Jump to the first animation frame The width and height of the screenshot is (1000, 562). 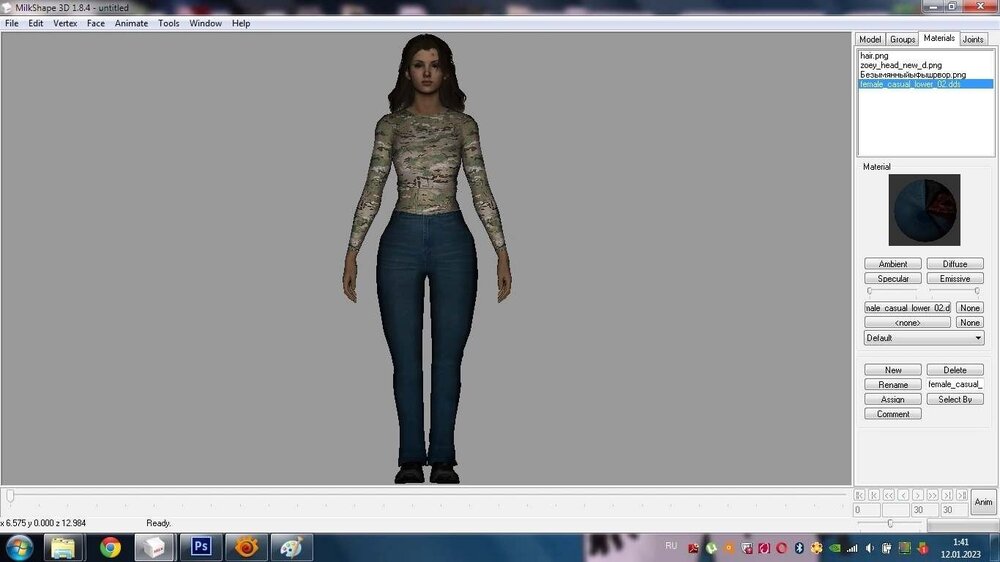click(x=859, y=495)
